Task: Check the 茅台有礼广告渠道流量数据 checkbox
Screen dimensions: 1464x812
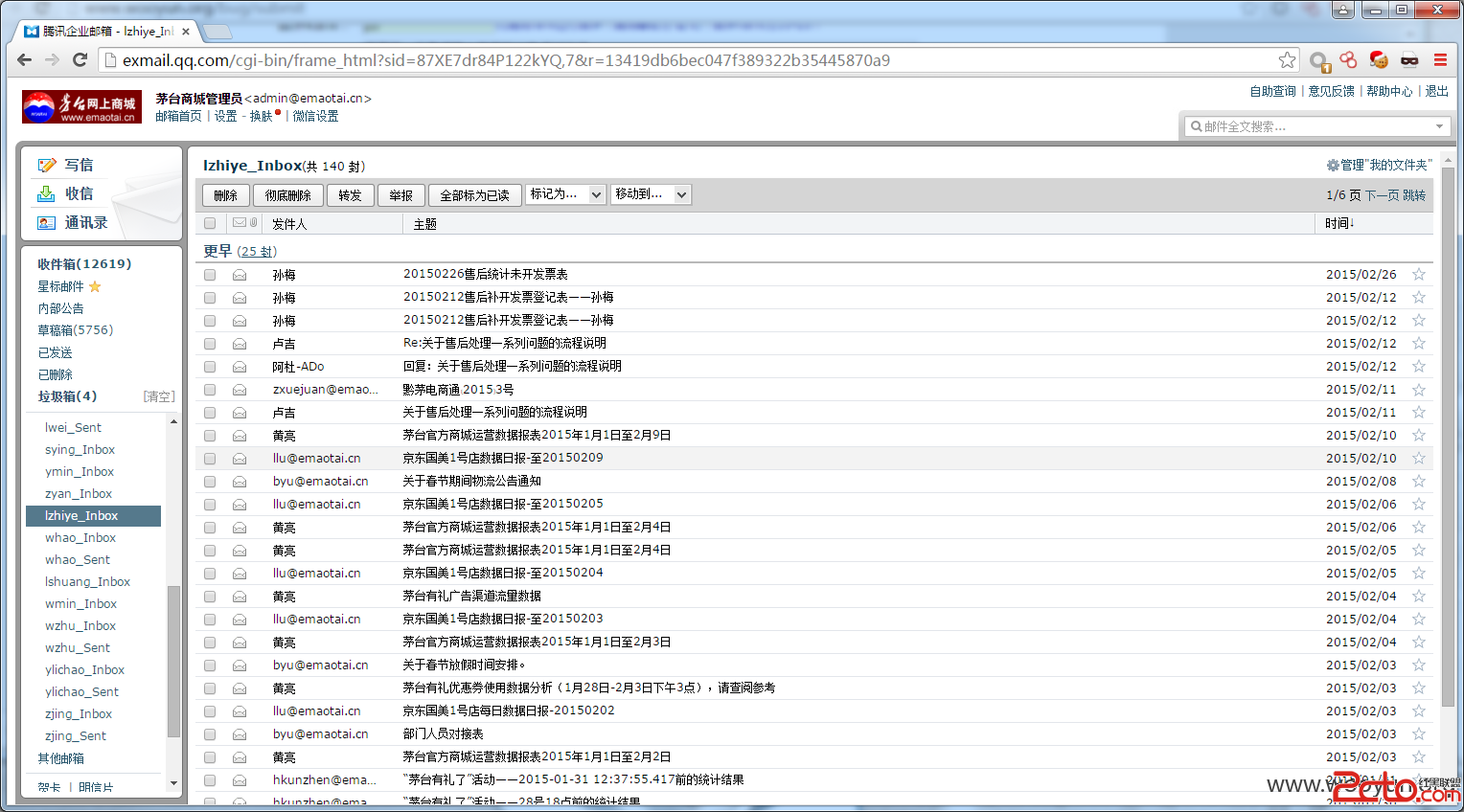Action: coord(210,597)
